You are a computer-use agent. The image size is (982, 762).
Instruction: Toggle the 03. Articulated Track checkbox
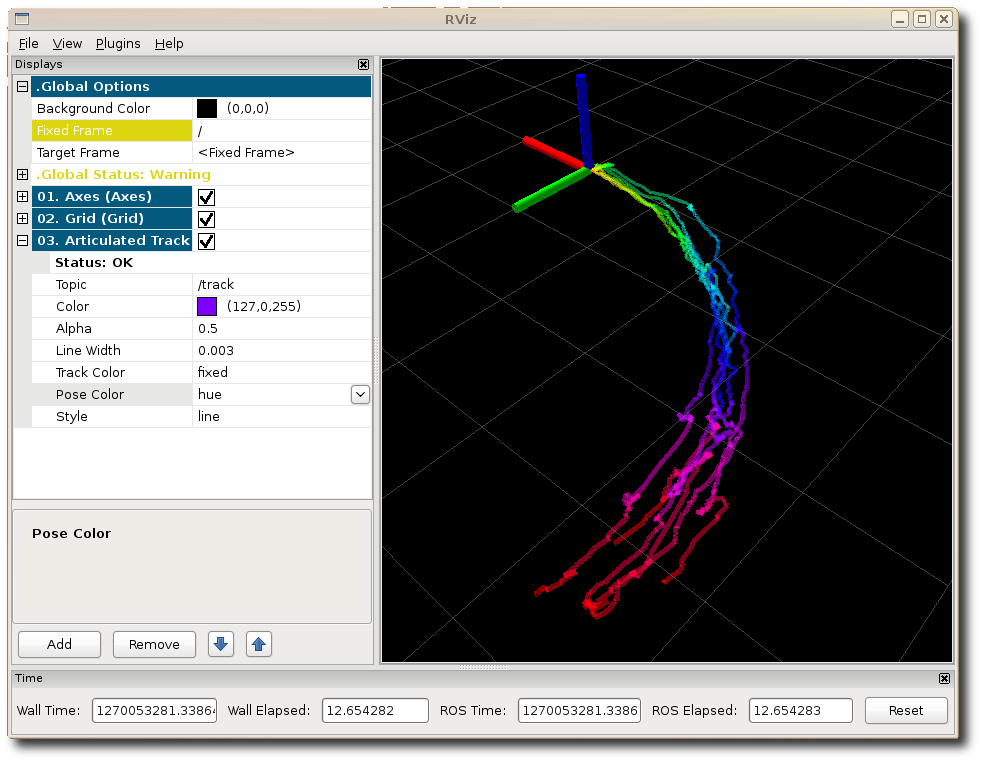207,241
